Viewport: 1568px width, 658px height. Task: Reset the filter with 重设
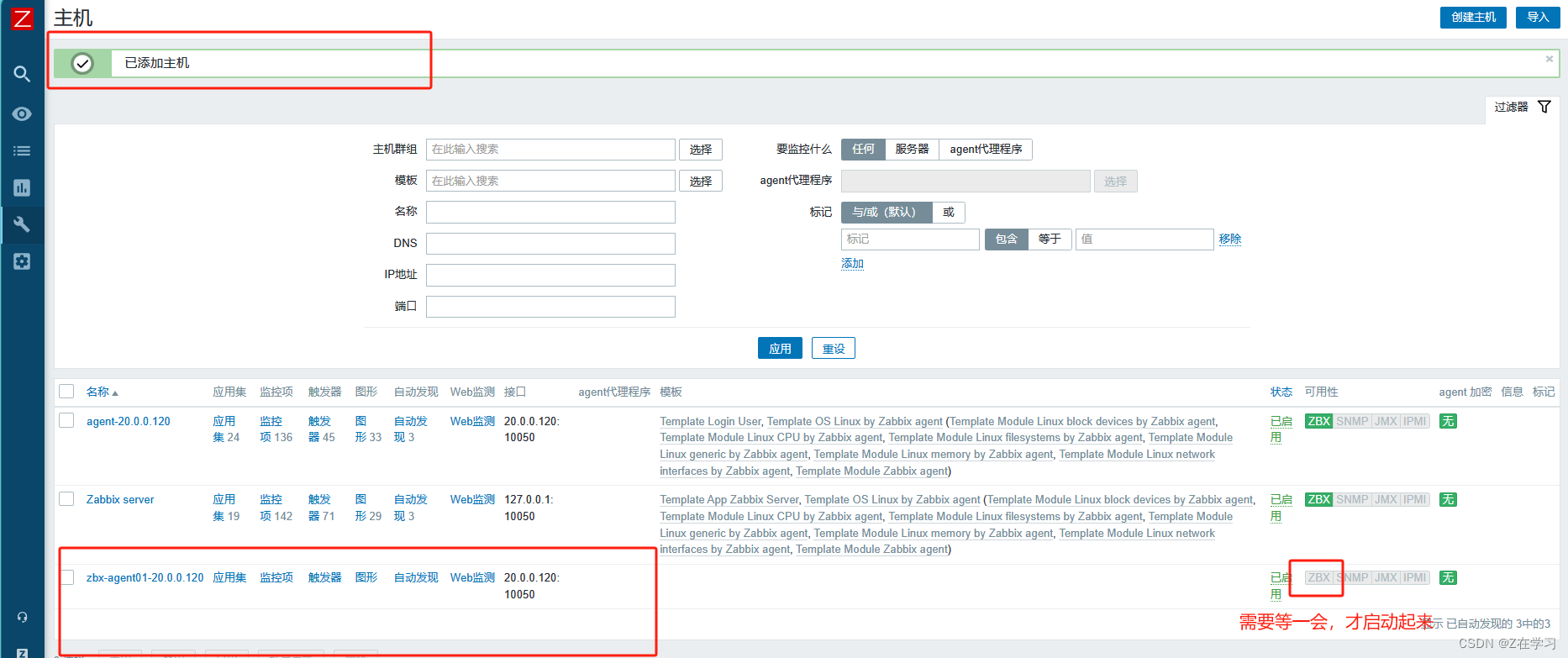[x=834, y=348]
